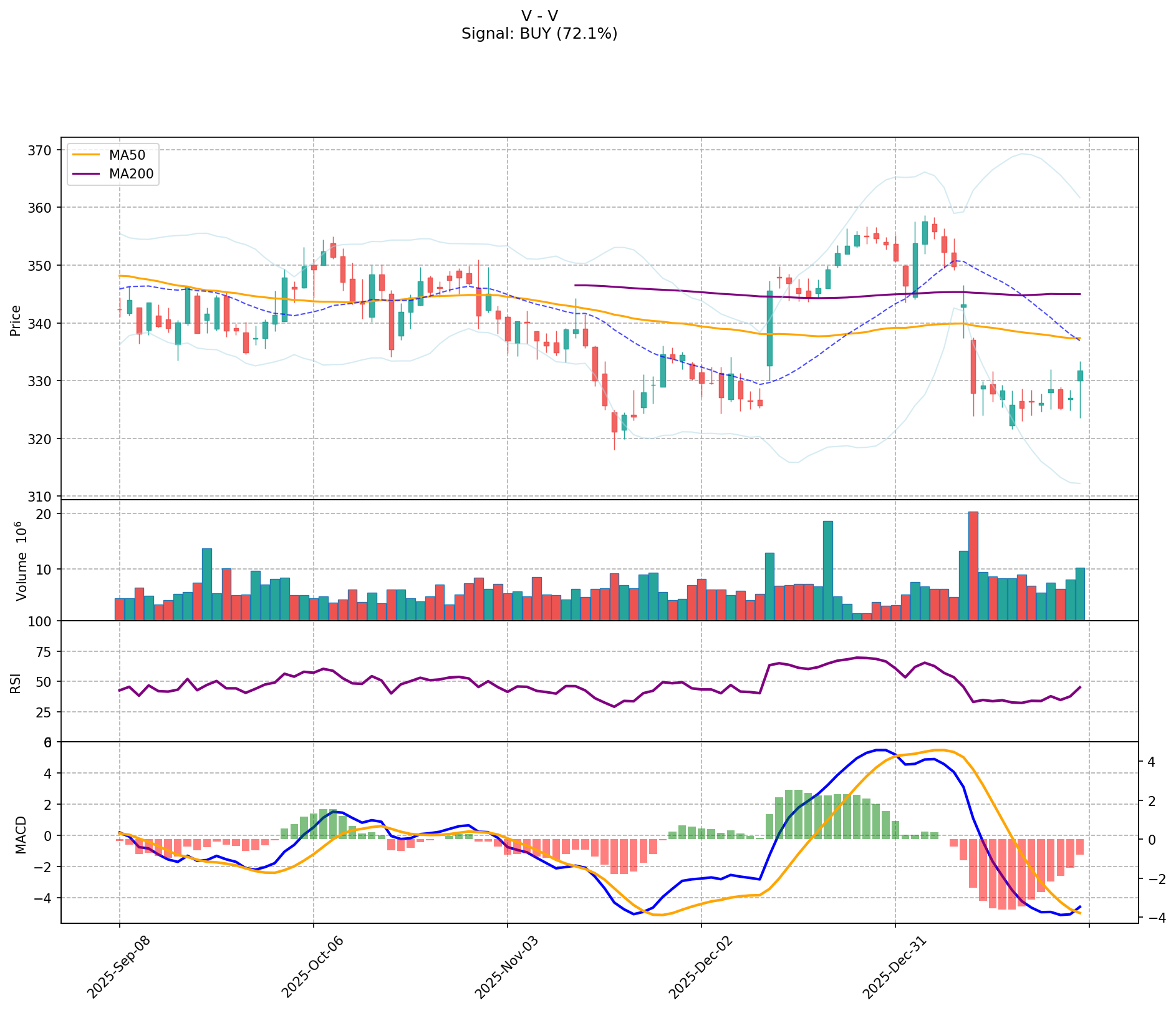Click the MA200 purple legend line sample
Image resolution: width=1176 pixels, height=1010 pixels.
point(87,174)
